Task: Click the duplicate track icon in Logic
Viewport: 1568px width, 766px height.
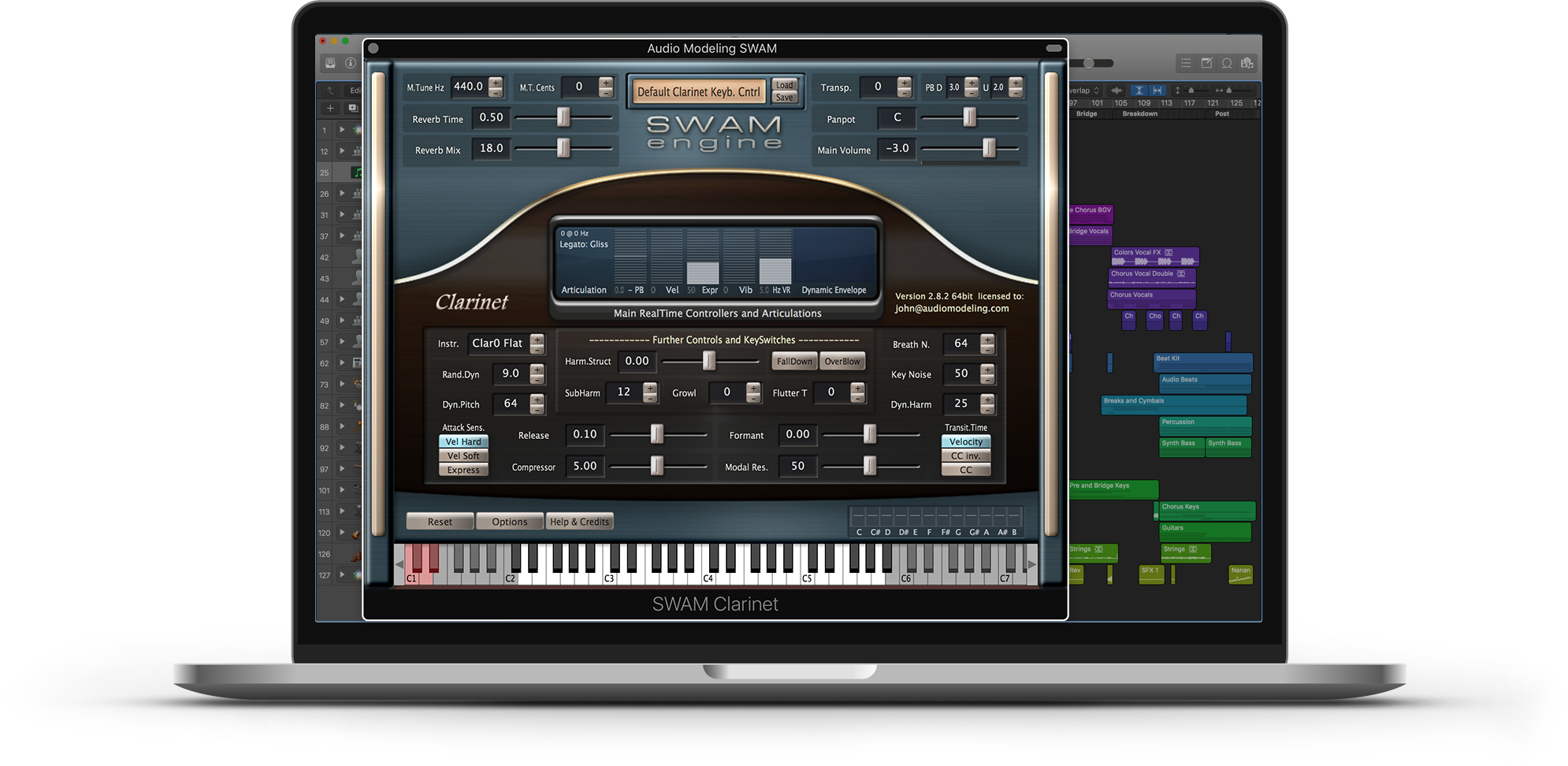Action: pos(353,108)
